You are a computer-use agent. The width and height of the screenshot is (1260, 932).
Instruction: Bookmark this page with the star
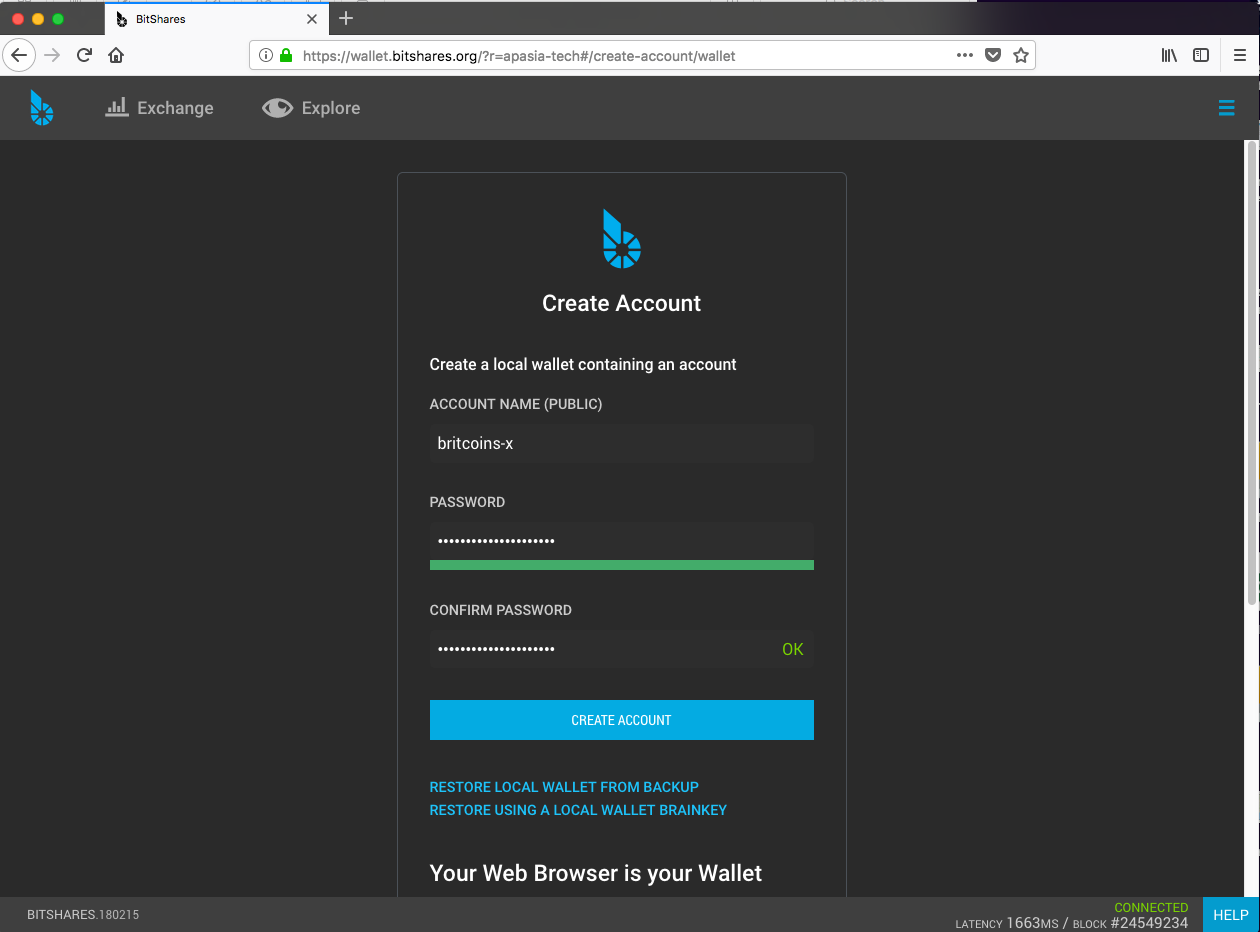pos(1021,56)
